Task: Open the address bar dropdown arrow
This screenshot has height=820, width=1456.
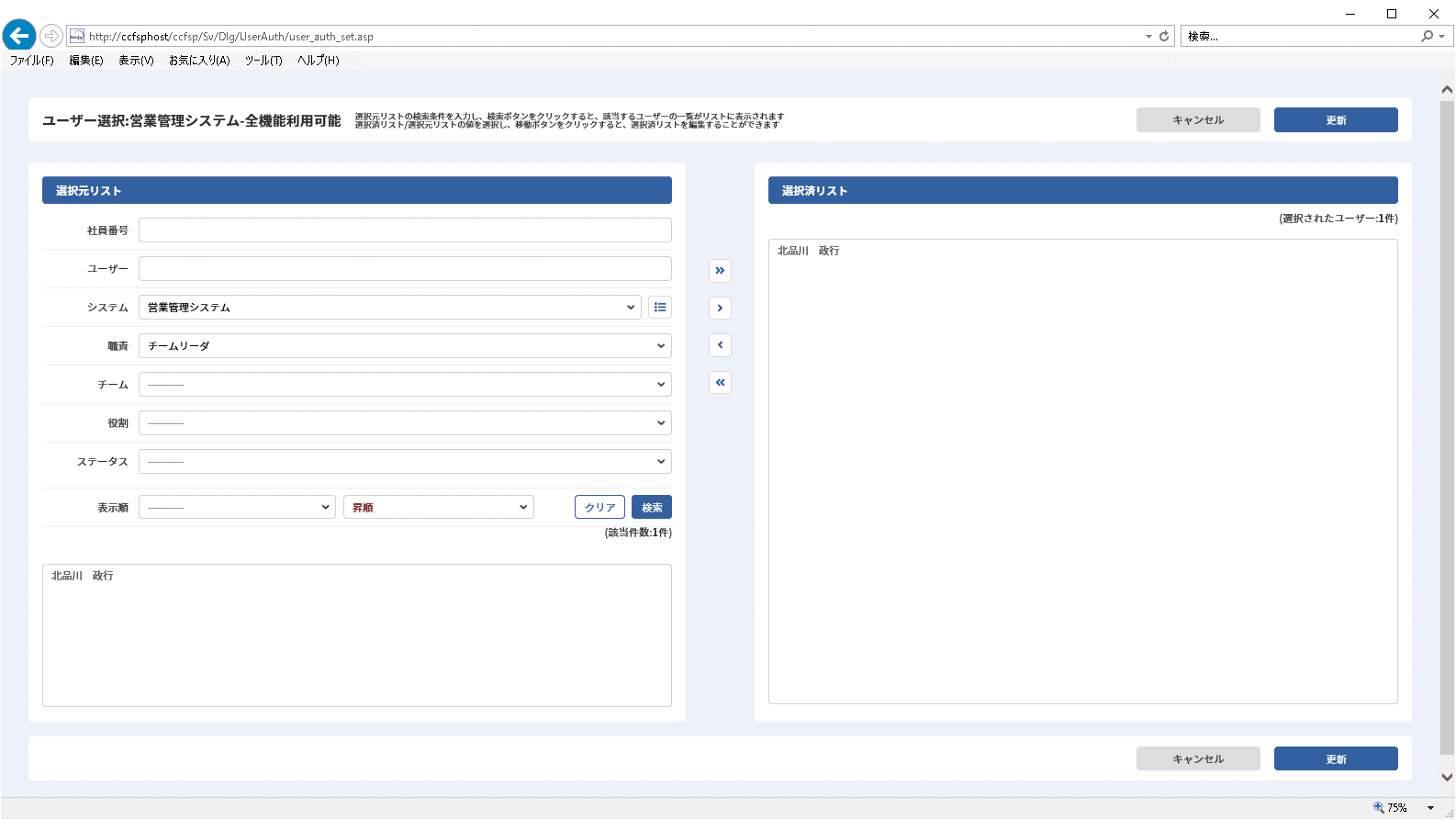Action: click(1148, 37)
